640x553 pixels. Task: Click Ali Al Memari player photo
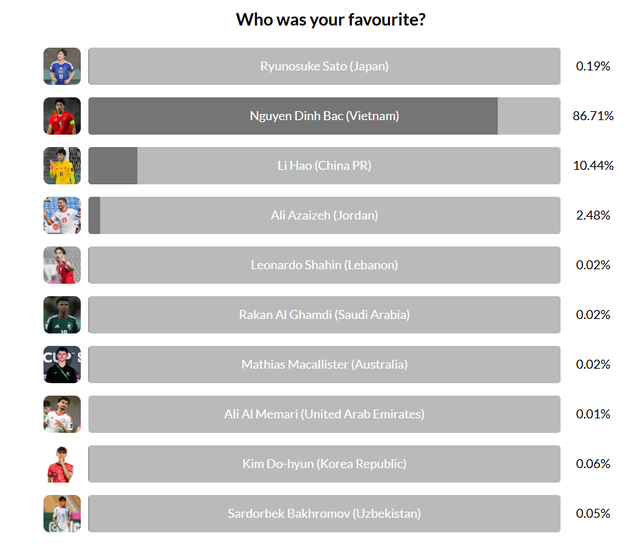point(62,414)
